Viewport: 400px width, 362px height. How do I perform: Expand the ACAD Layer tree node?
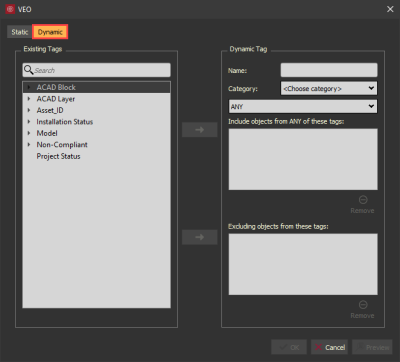pyautogui.click(x=29, y=99)
